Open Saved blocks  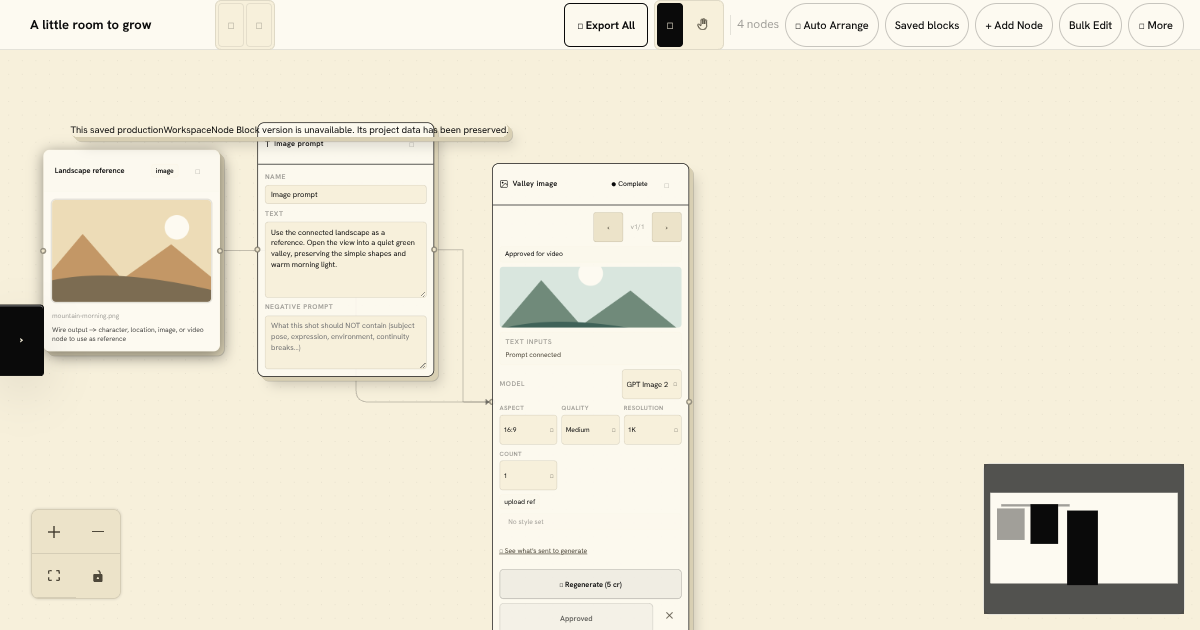click(x=927, y=25)
